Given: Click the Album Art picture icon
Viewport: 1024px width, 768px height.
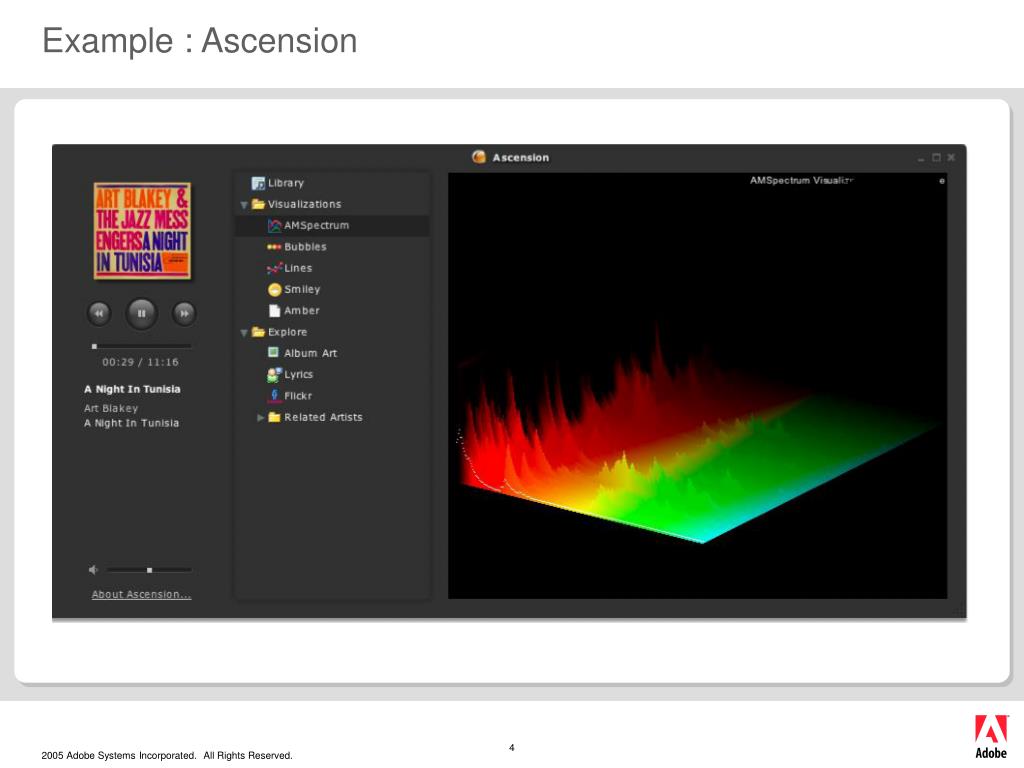Looking at the screenshot, I should pyautogui.click(x=274, y=353).
